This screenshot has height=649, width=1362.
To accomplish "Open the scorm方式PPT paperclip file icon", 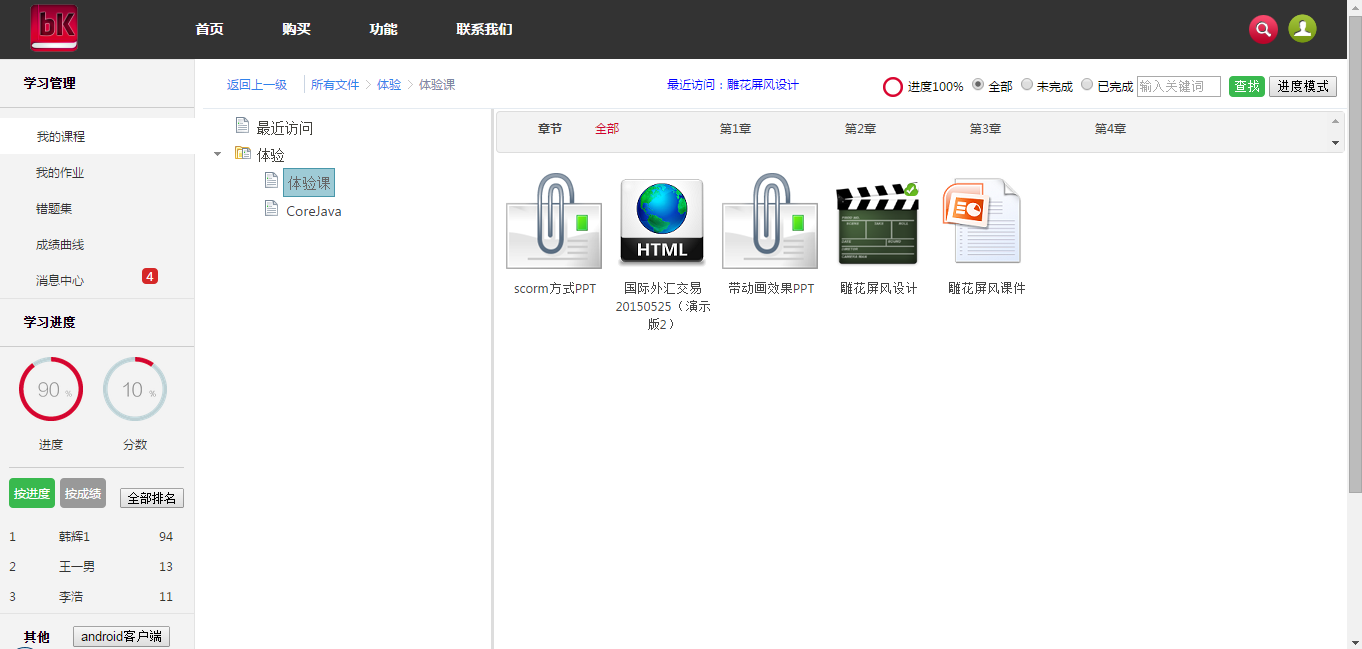I will [554, 223].
